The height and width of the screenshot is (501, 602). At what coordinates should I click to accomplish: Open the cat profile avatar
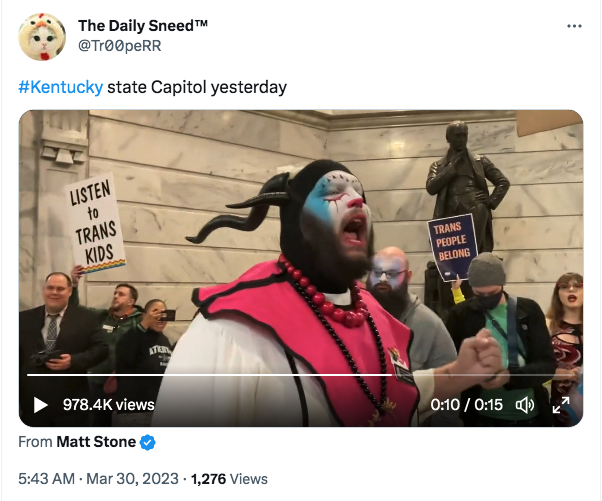coord(42,36)
